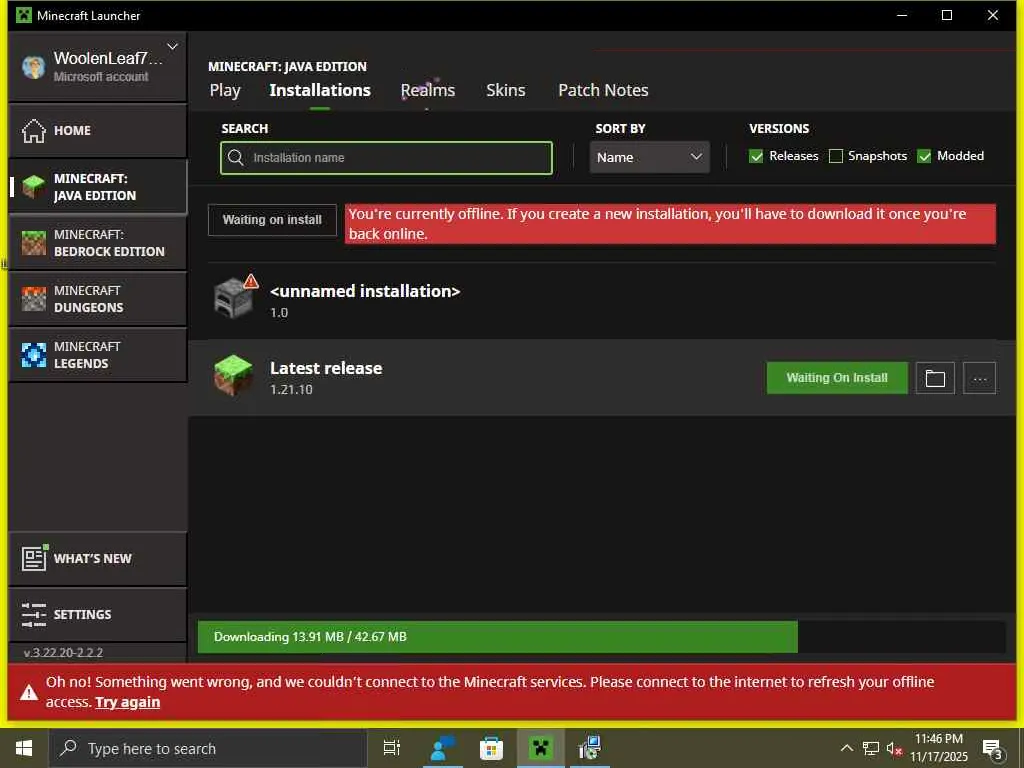The width and height of the screenshot is (1024, 768).
Task: Select Minecraft: Bedrock Edition in sidebar
Action: tap(98, 243)
